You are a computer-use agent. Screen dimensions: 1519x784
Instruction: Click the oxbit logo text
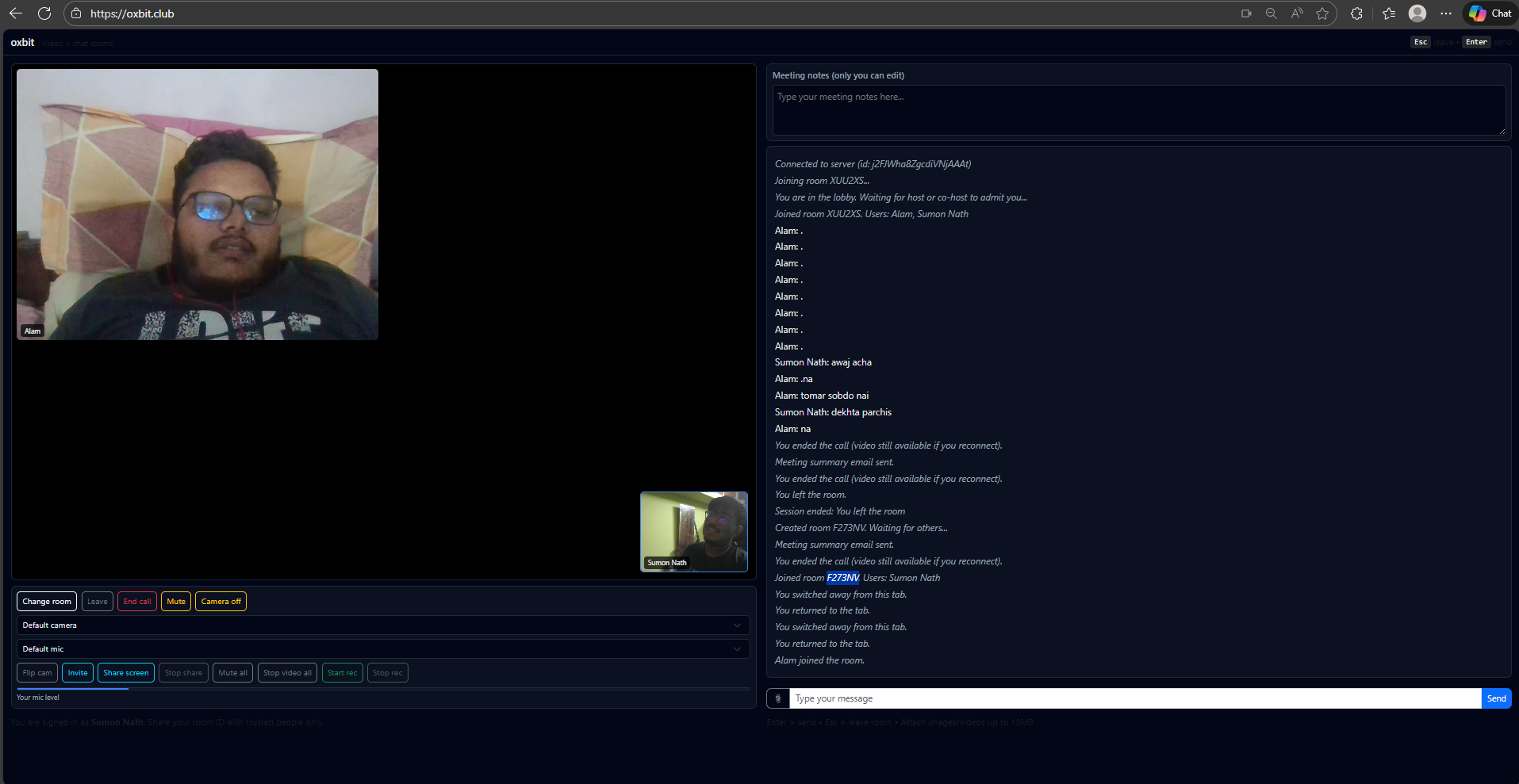click(x=21, y=42)
